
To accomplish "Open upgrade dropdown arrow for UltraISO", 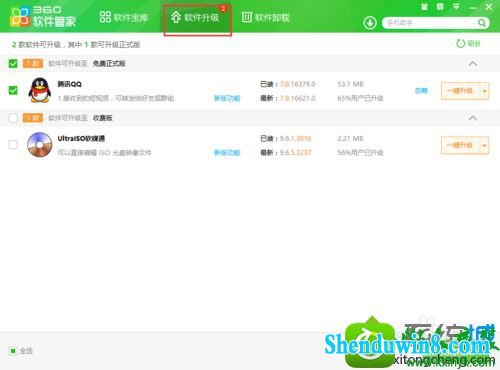I will [x=484, y=145].
